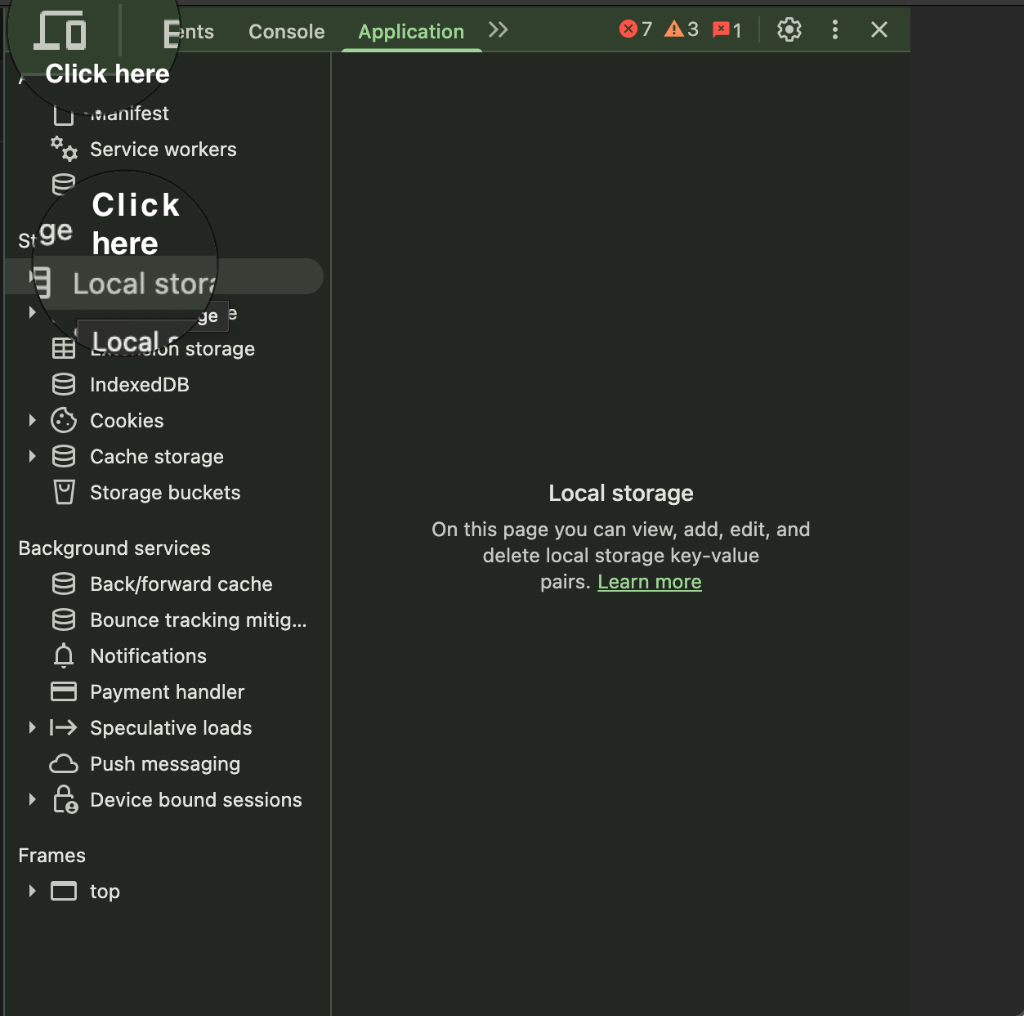Expand the Device bound sessions node
Image resolution: width=1024 pixels, height=1016 pixels.
click(x=32, y=799)
